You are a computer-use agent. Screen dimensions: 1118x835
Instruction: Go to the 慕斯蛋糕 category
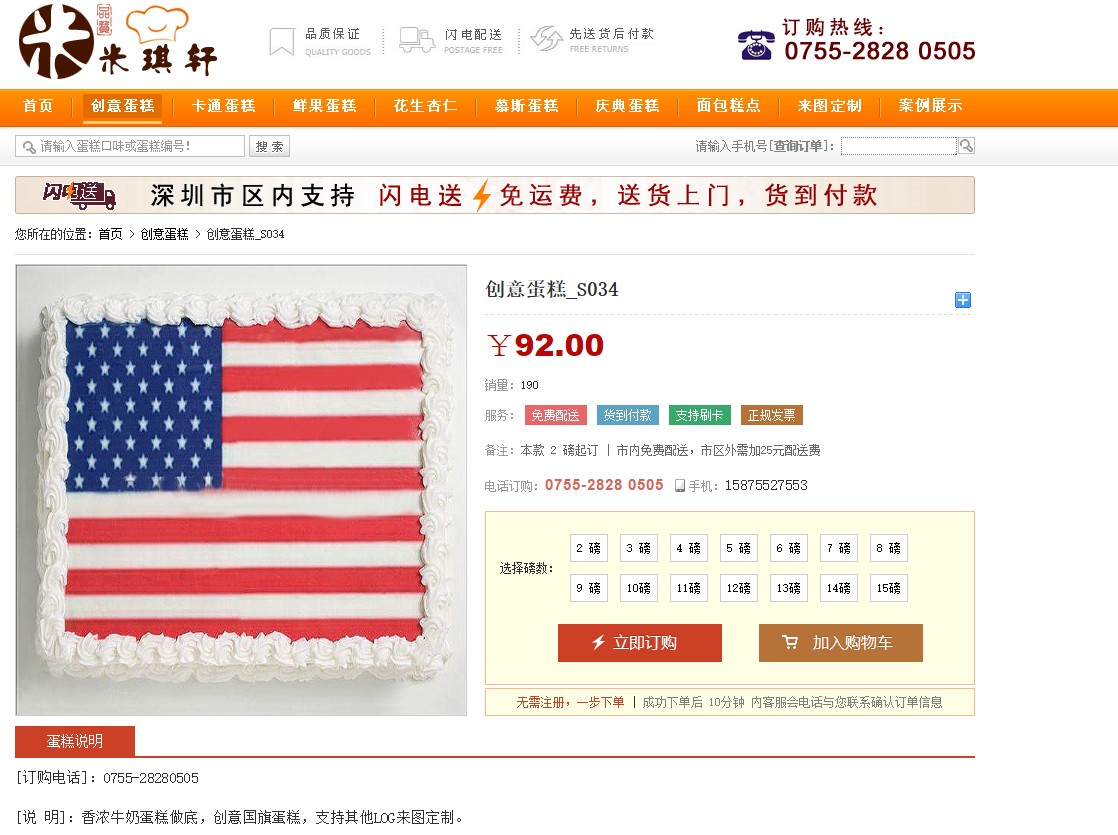pos(526,106)
